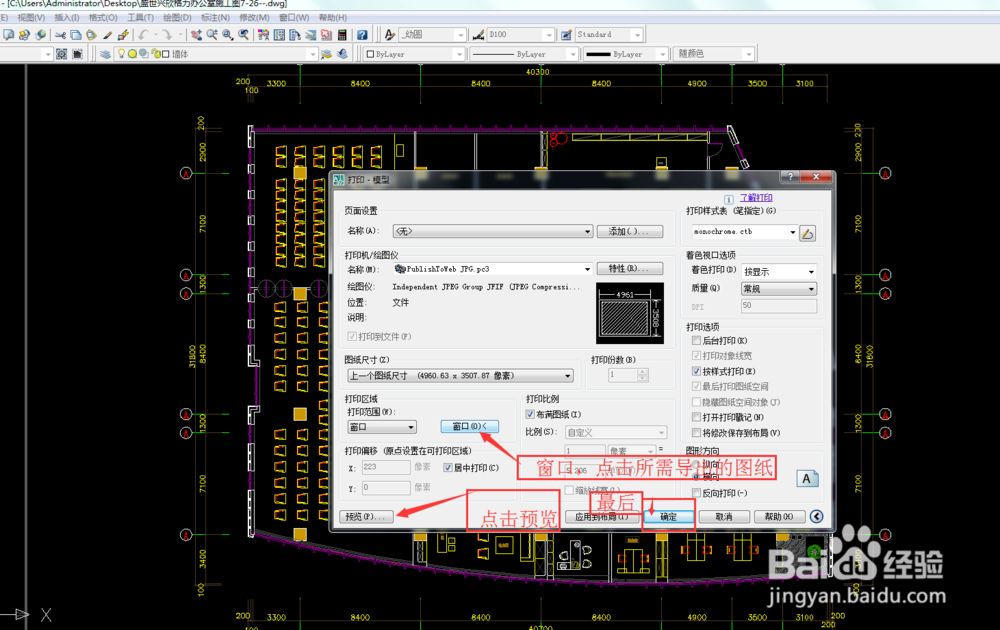Click the Paste icon in toolbar
The image size is (1000, 630).
[91, 34]
